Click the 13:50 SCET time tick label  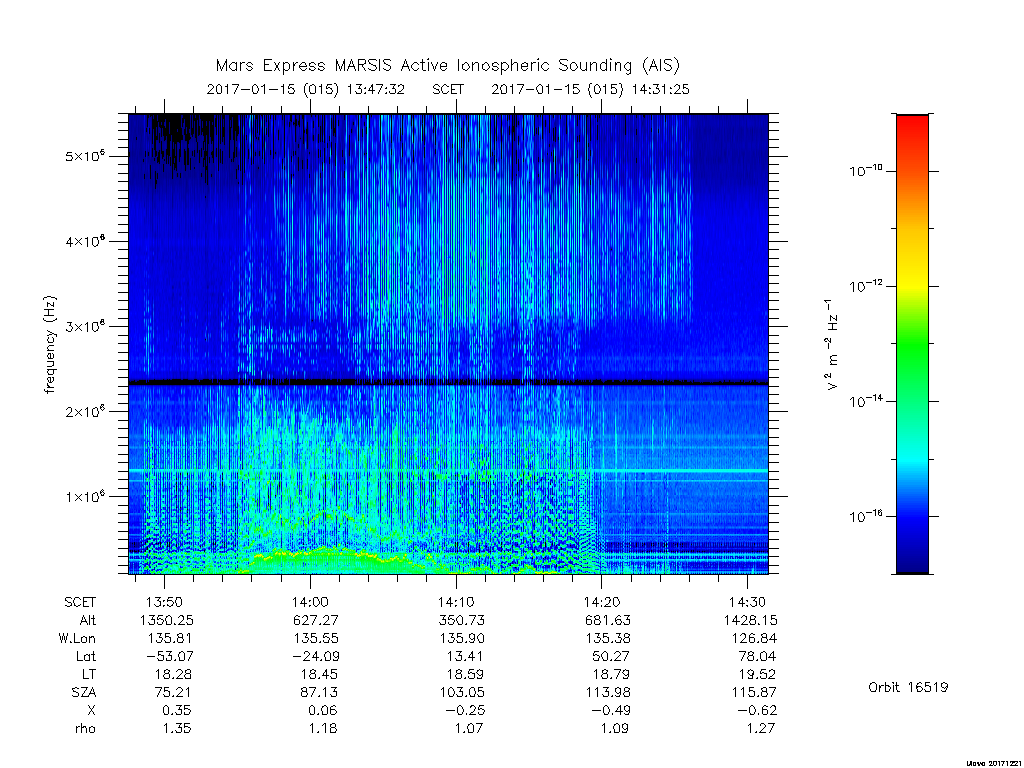click(x=165, y=601)
